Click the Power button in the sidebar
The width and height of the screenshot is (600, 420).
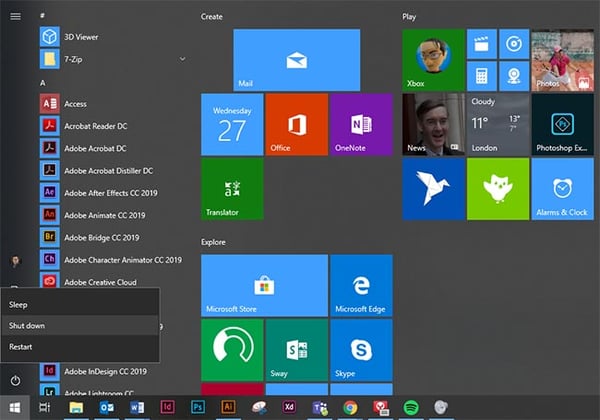pos(15,381)
